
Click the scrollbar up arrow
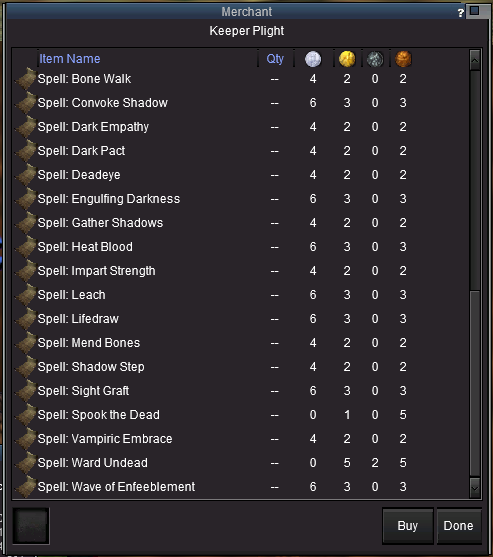(475, 60)
